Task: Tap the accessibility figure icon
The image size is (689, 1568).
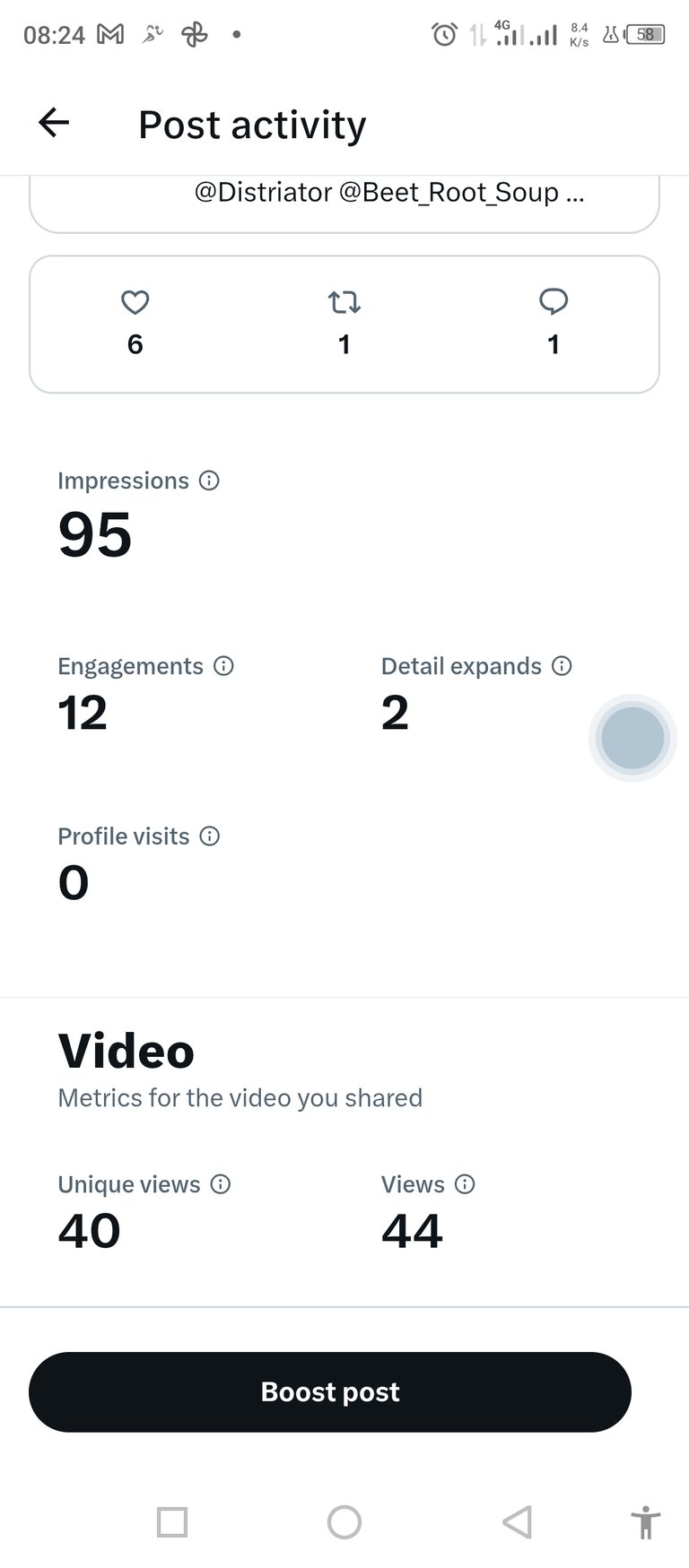Action: (645, 1521)
